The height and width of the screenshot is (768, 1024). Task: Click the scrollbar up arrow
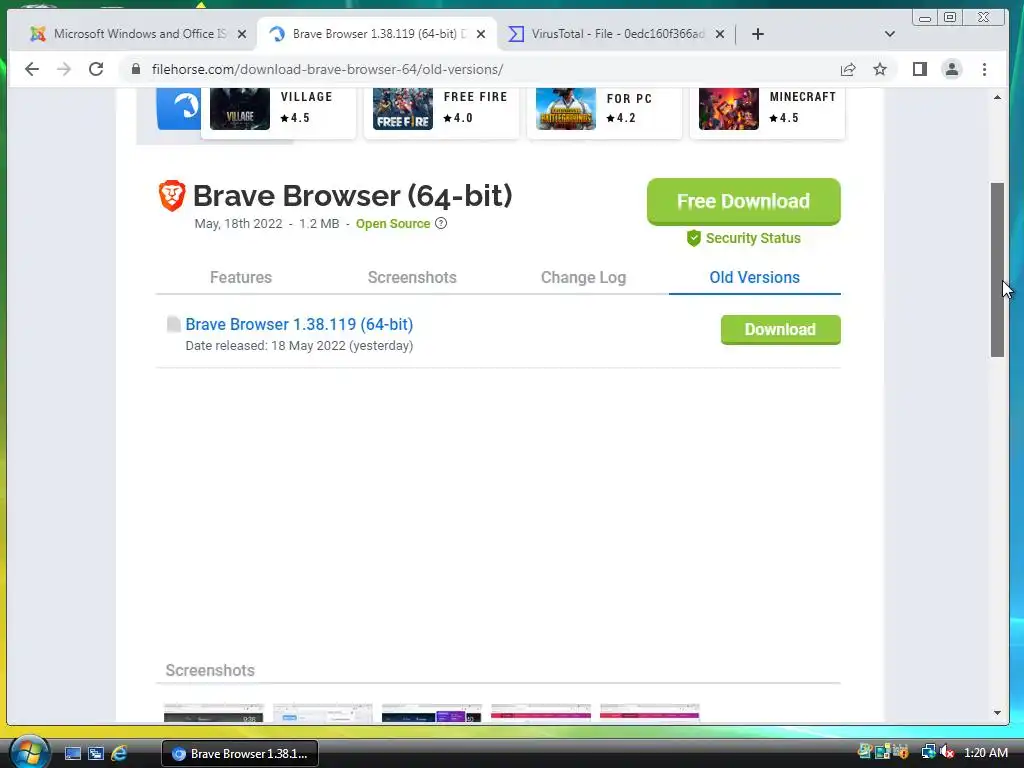click(x=997, y=97)
